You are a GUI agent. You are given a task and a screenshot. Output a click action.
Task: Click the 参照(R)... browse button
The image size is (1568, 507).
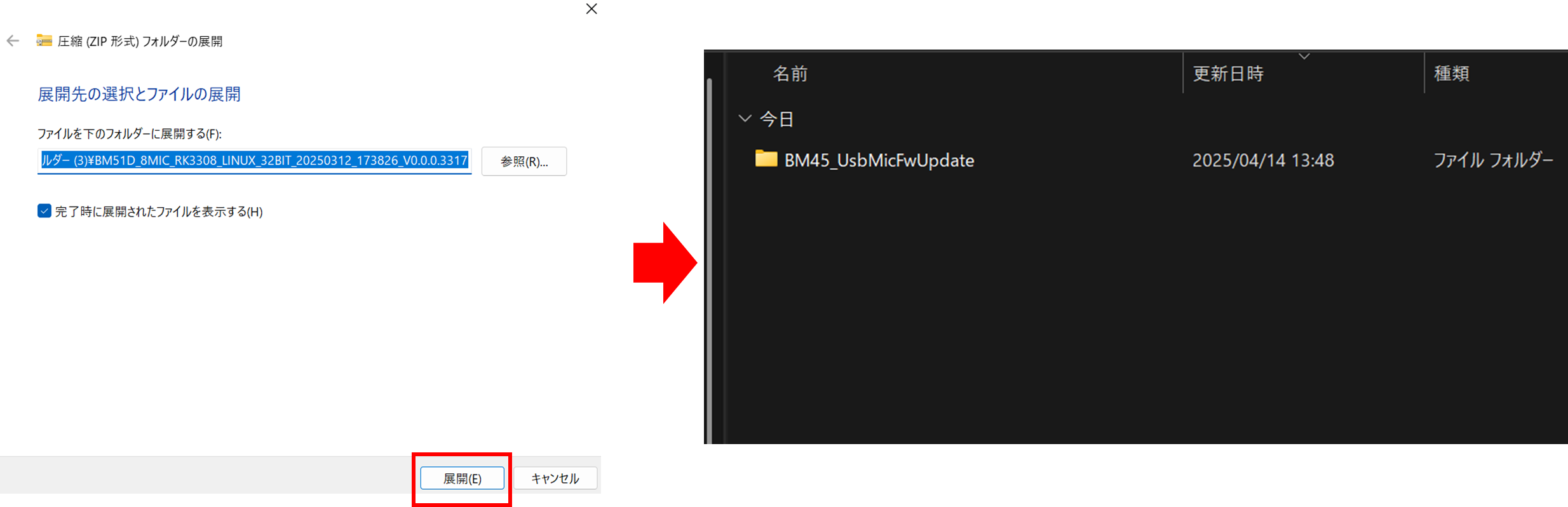(524, 161)
